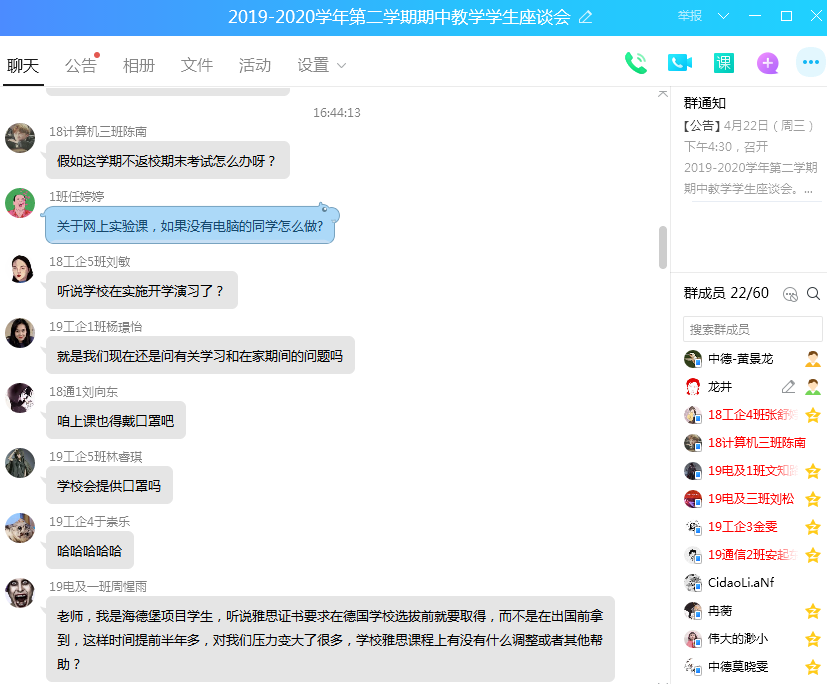Click the chat area vertical scrollbar thumb
827x684 pixels.
[x=662, y=247]
